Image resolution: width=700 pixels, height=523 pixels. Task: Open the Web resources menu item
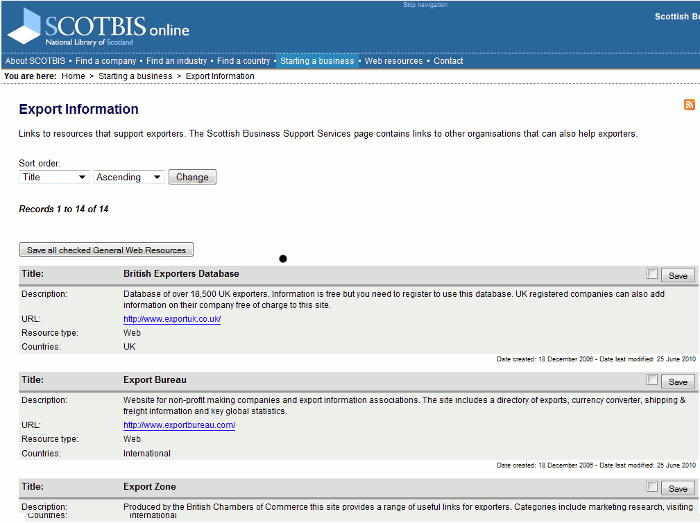[393, 61]
